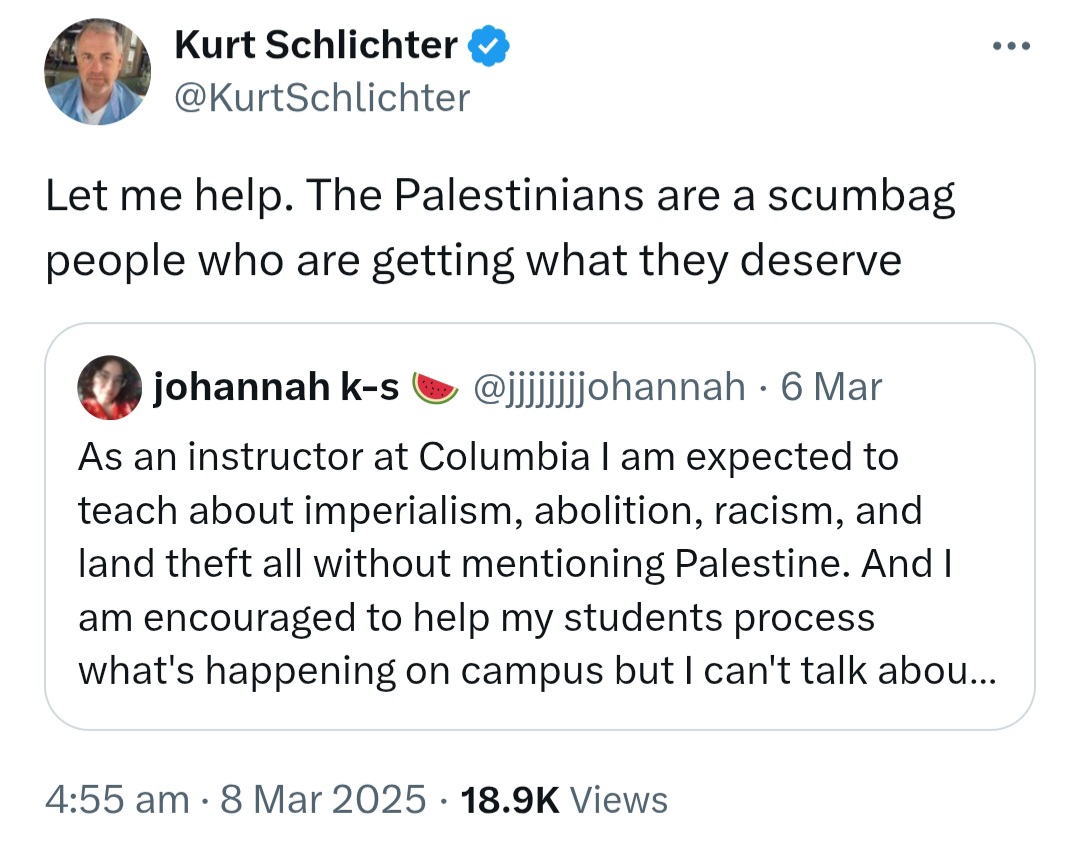The width and height of the screenshot is (1080, 844).
Task: Open the @KurtSchlichter handle link
Action: (322, 97)
